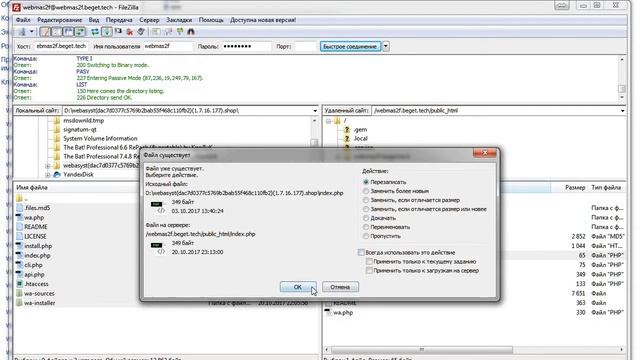This screenshot has height=360, width=640.
Task: Click the remote list horizontal scrollbar
Action: tap(422, 350)
